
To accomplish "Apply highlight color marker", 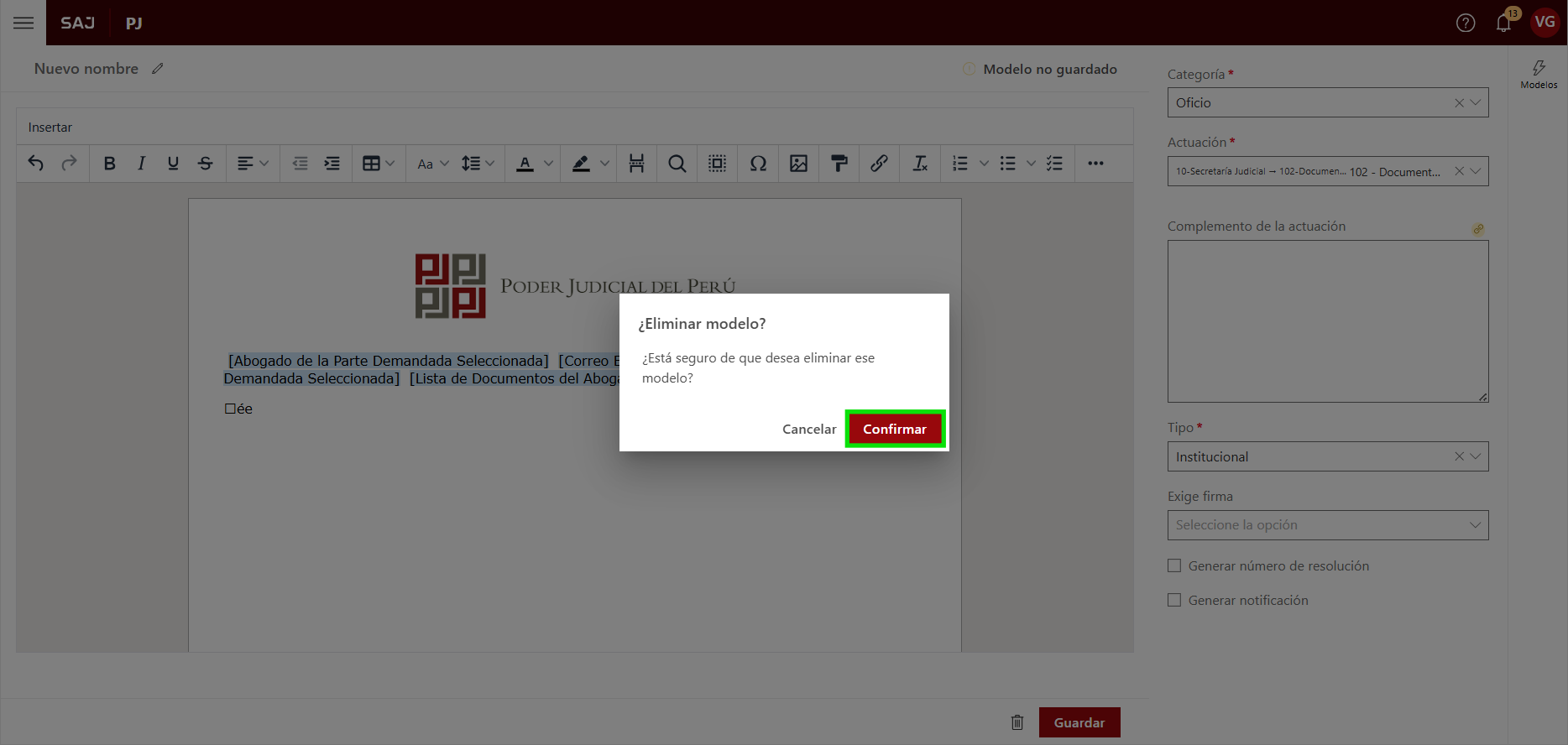I will (x=581, y=163).
